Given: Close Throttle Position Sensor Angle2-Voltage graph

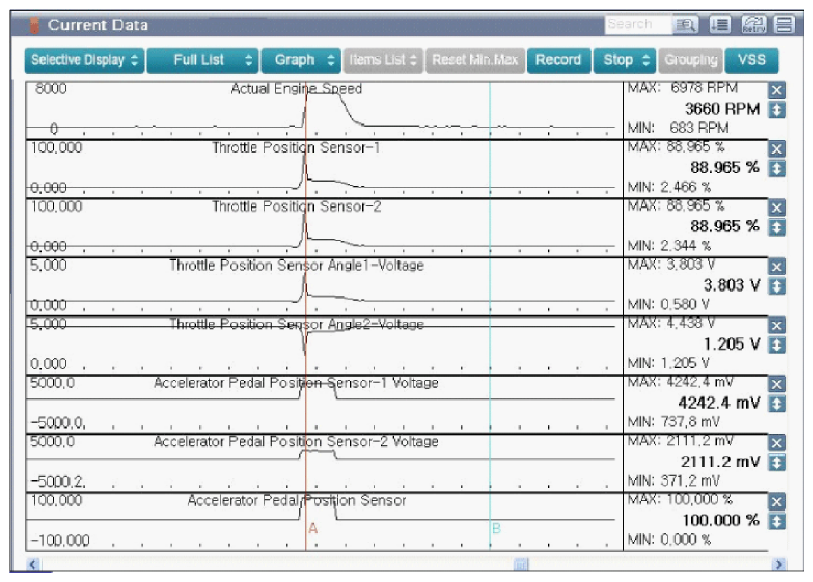Looking at the screenshot, I should click(x=777, y=325).
